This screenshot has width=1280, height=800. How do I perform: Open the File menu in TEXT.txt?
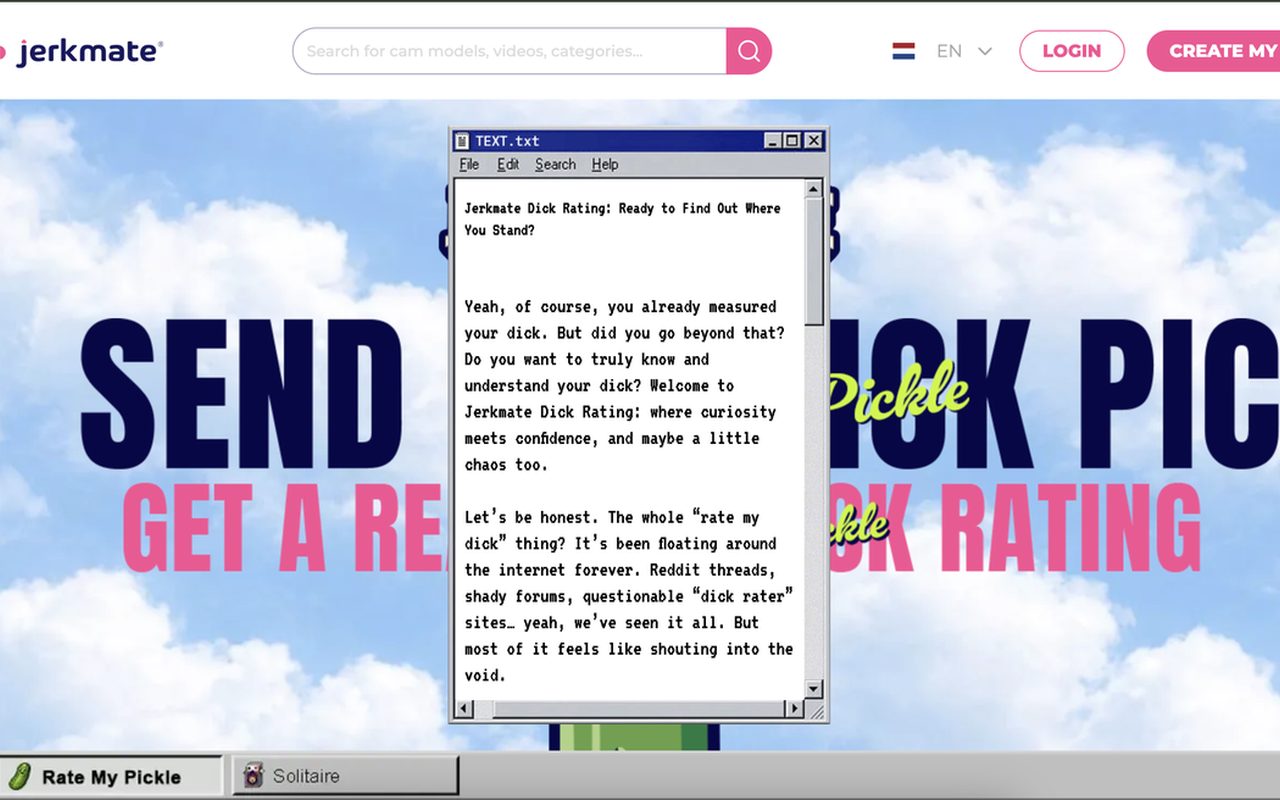coord(469,164)
